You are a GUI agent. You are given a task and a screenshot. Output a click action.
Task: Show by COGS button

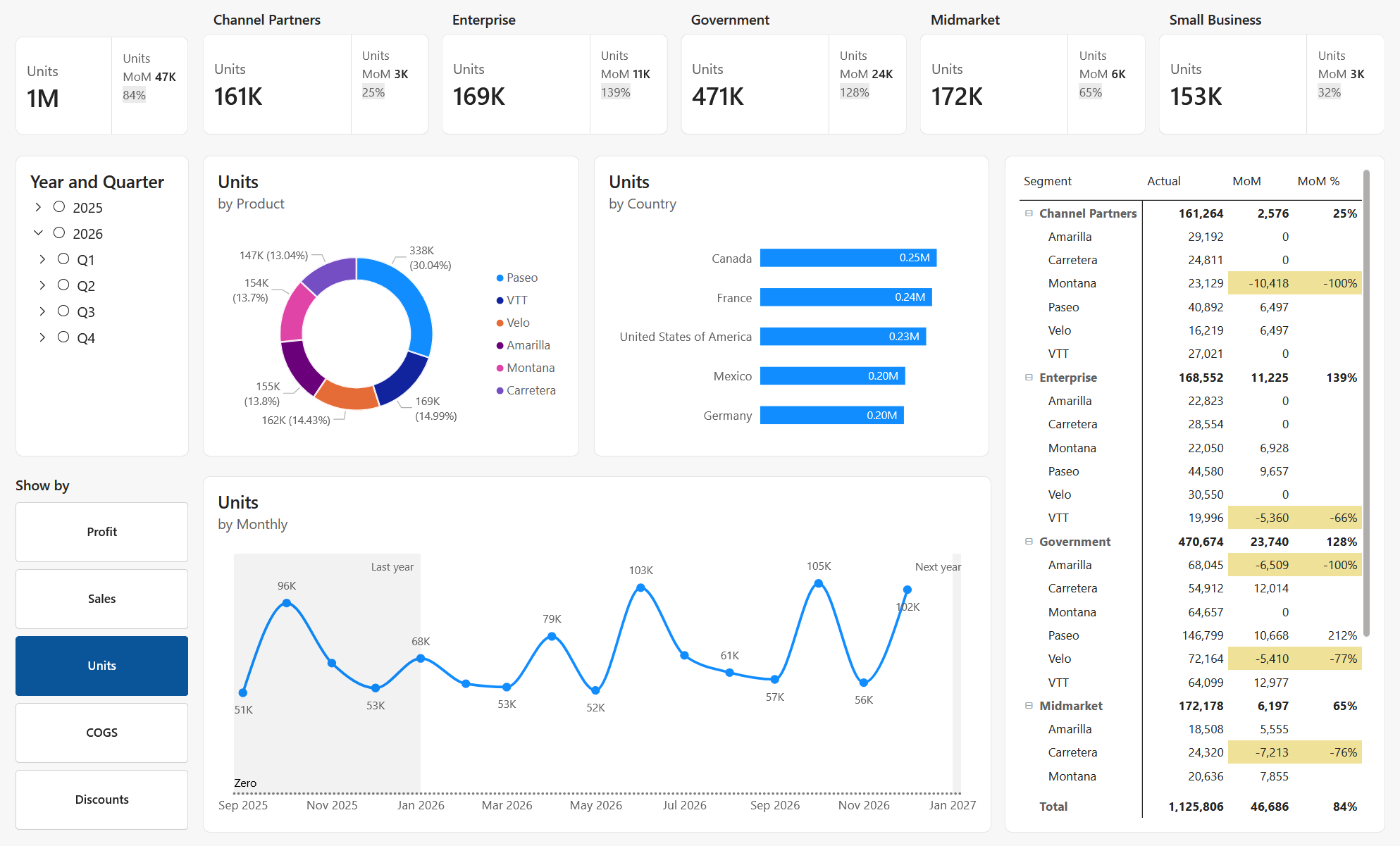point(101,733)
